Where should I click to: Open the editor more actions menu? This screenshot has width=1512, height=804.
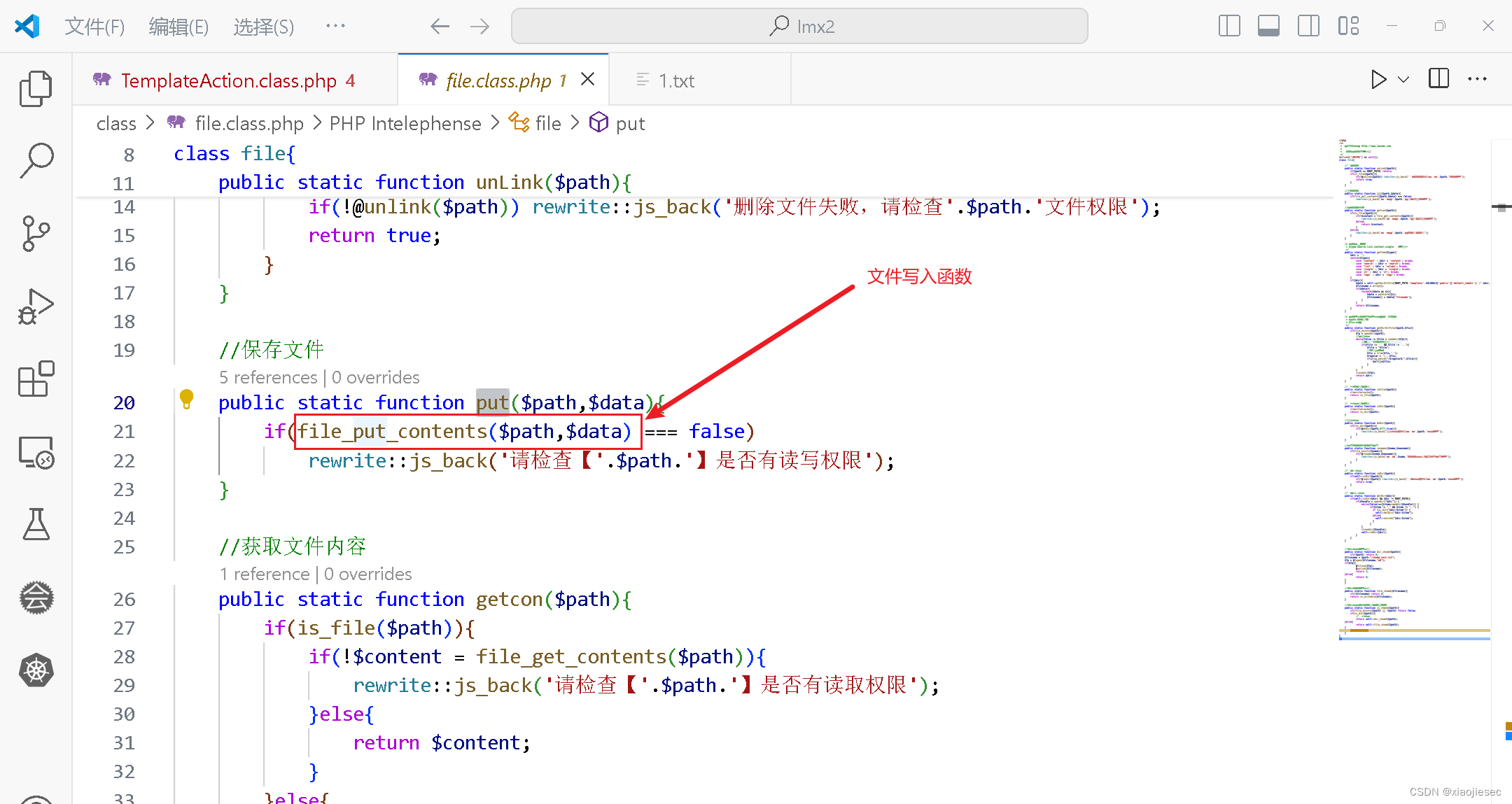[x=1476, y=79]
